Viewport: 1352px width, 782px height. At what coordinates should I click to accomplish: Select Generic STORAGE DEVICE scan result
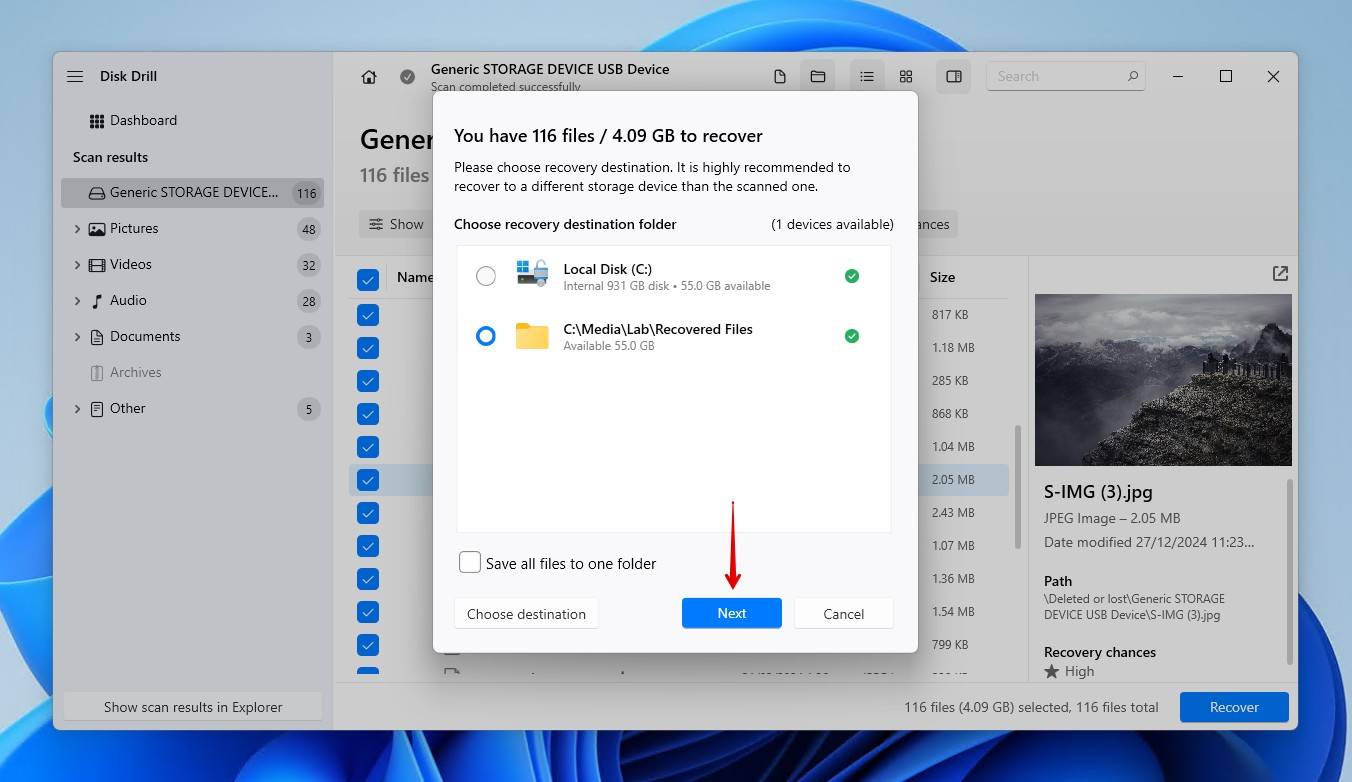point(193,193)
